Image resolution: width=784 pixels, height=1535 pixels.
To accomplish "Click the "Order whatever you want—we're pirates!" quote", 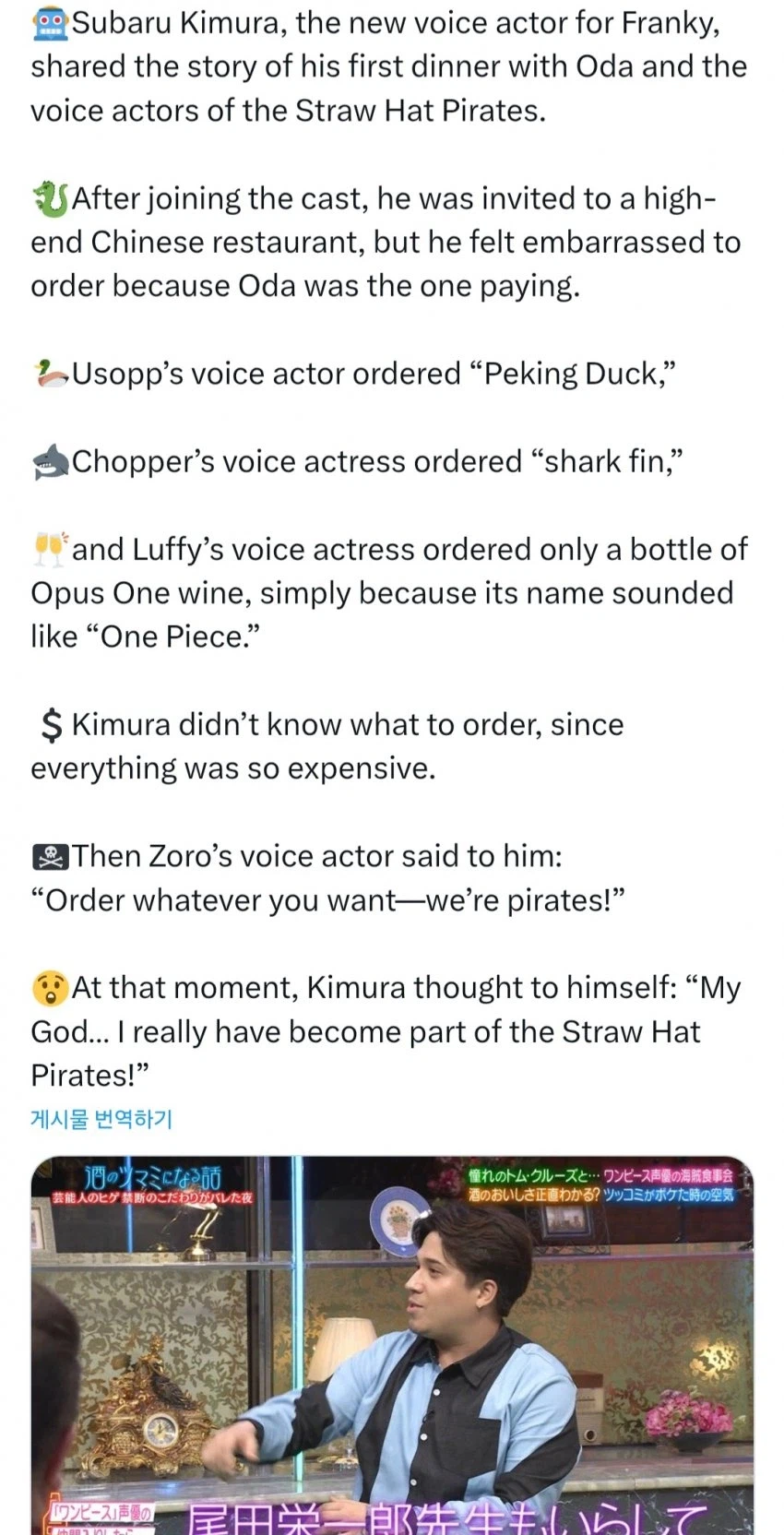I will (327, 900).
